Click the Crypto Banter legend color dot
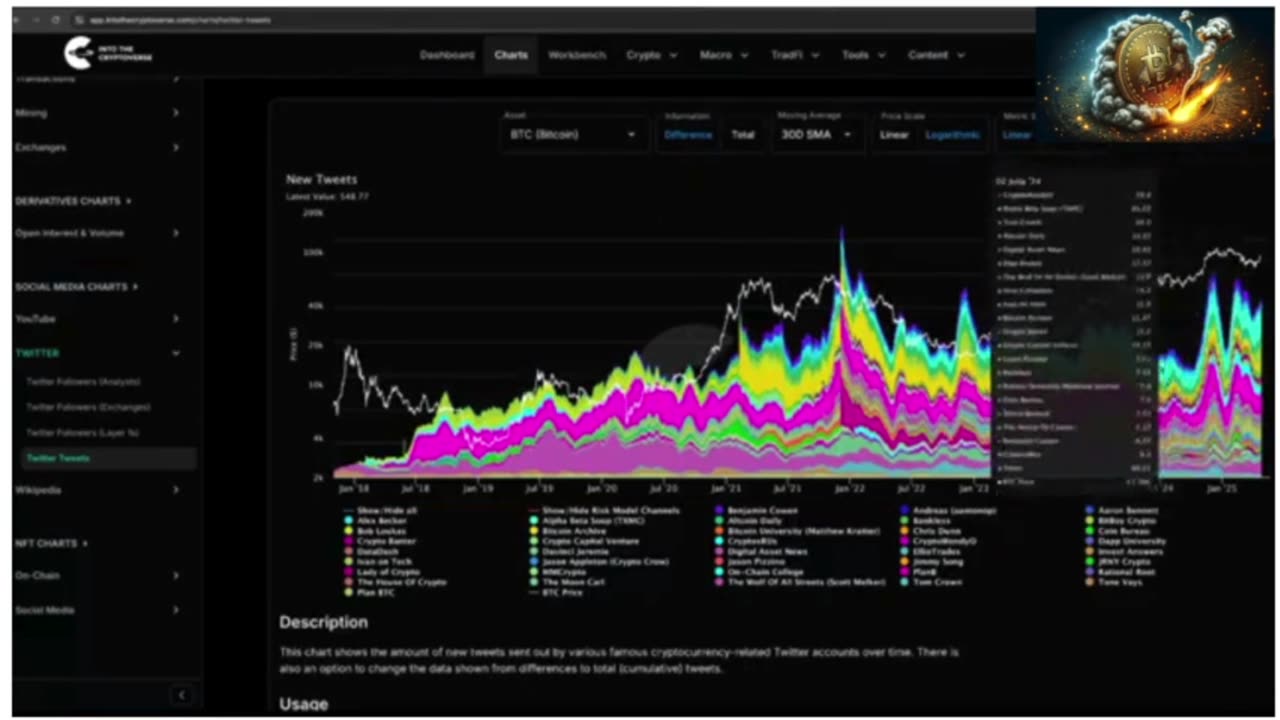 point(348,541)
